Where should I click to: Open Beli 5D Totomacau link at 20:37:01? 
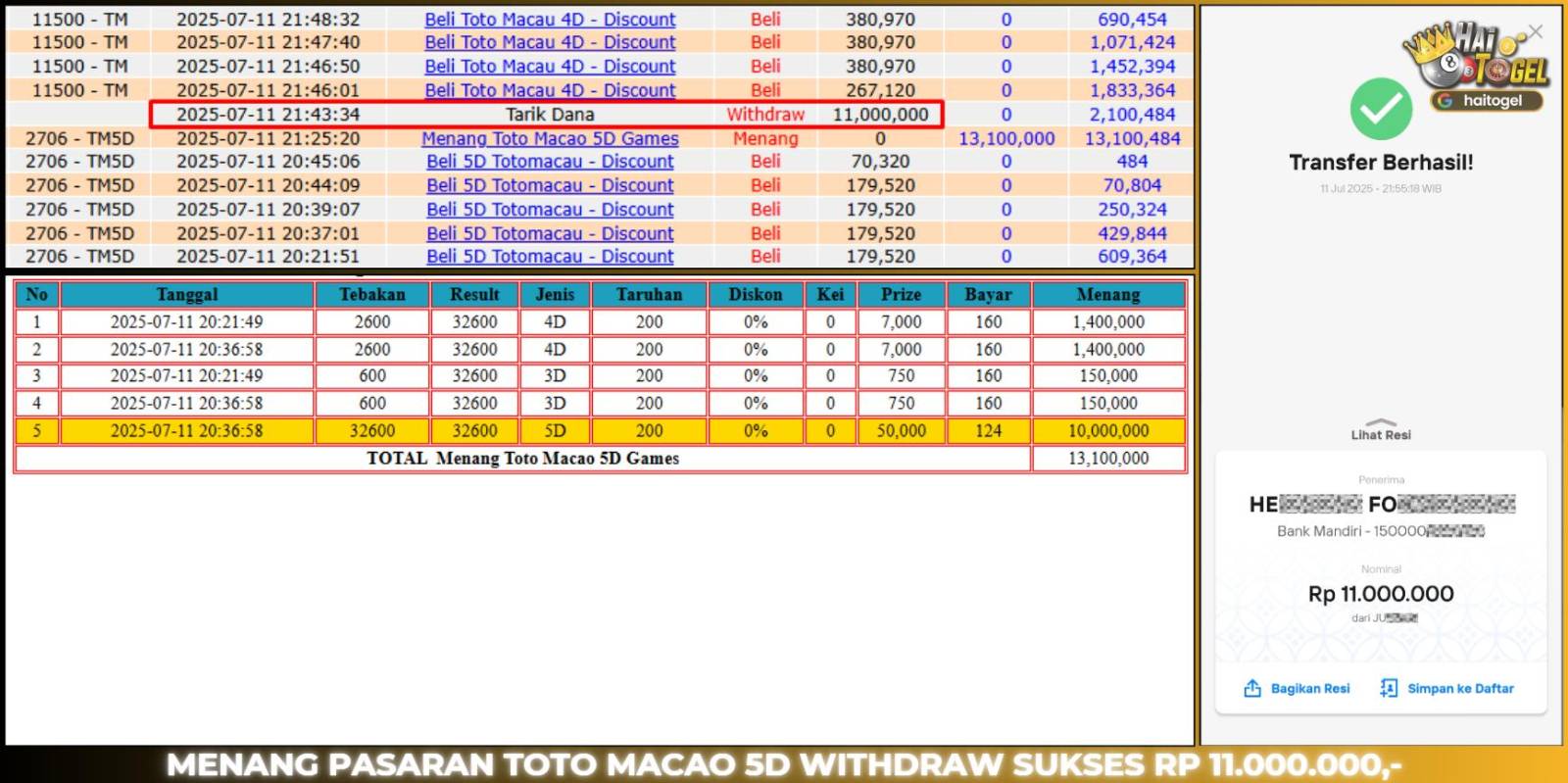click(550, 233)
